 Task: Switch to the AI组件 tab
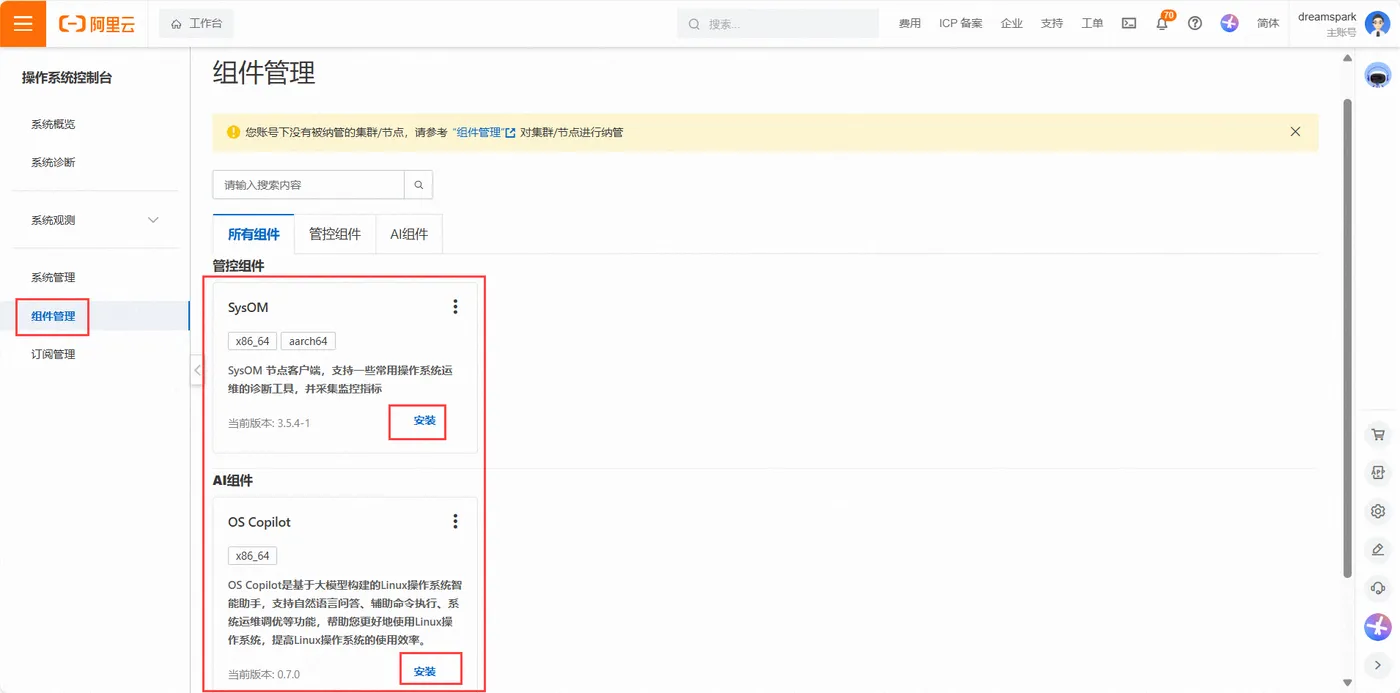pos(409,233)
